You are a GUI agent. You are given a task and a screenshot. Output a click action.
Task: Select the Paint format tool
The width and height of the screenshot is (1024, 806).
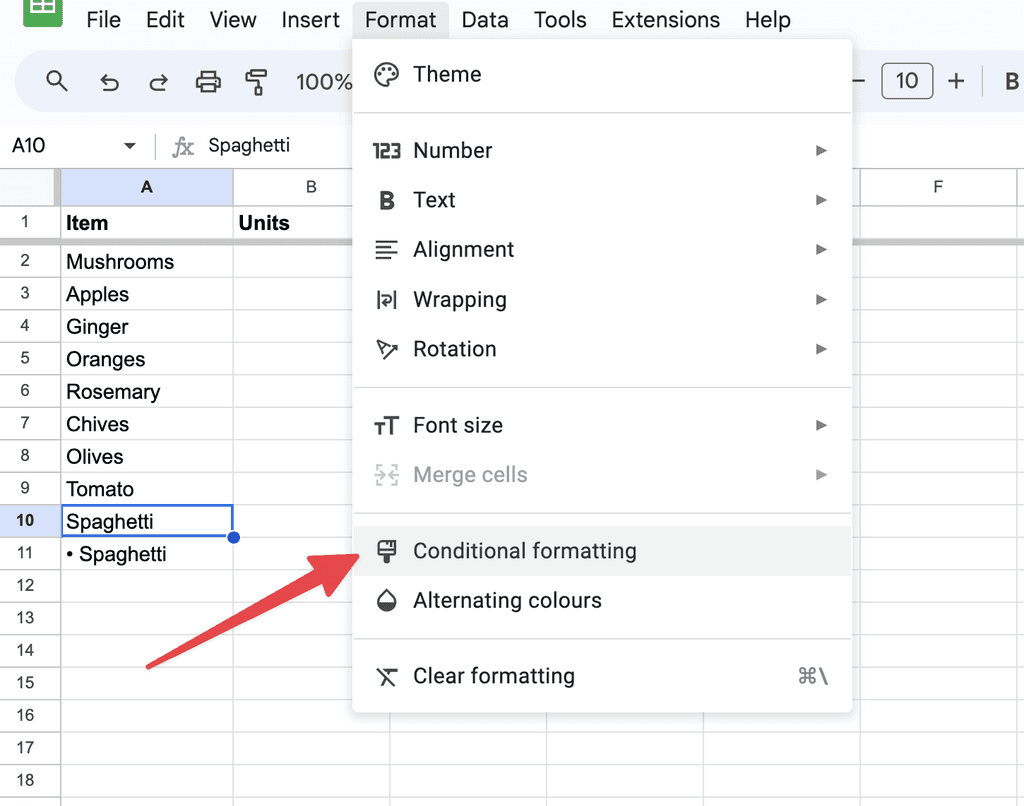[x=257, y=82]
